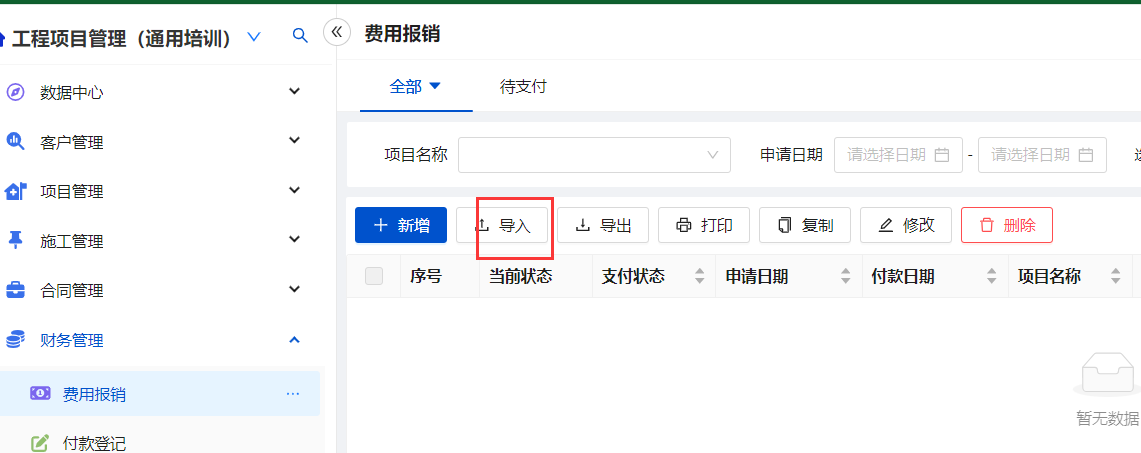Viewport: 1141px width, 453px height.
Task: Sort by 支付状态 column arrows
Action: coord(699,276)
